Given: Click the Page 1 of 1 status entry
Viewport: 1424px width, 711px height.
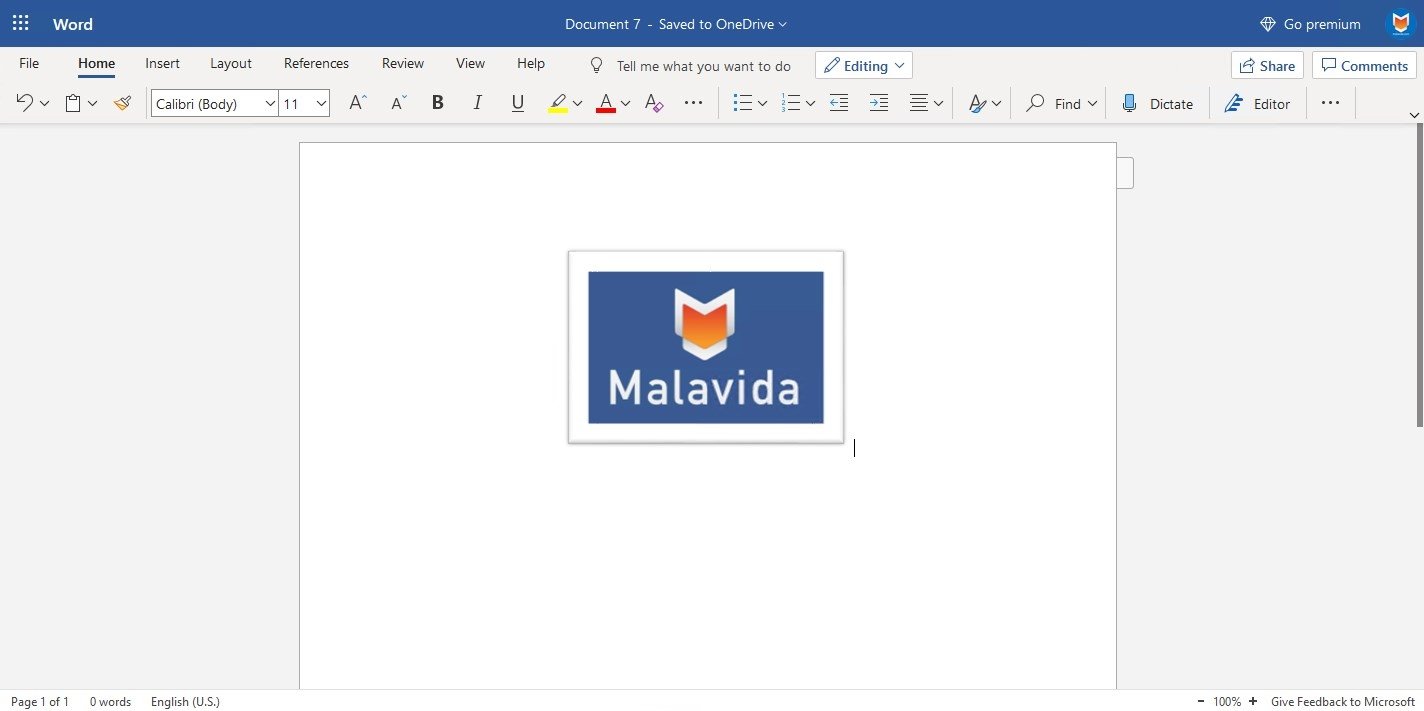Looking at the screenshot, I should click(x=40, y=702).
